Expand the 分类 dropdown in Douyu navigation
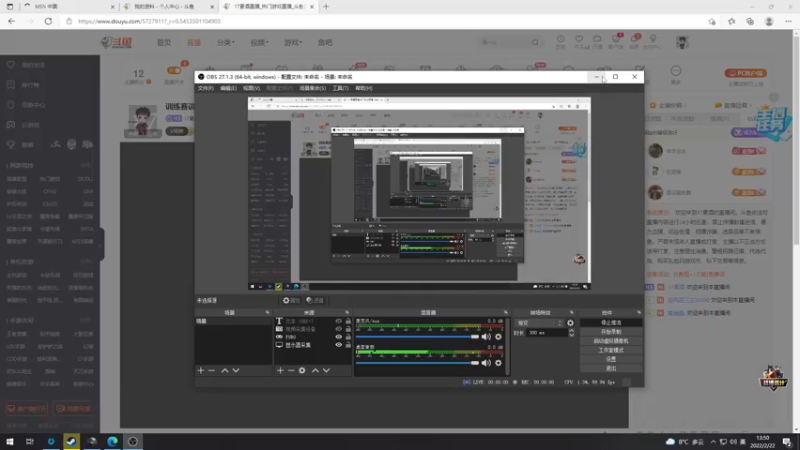 click(226, 43)
